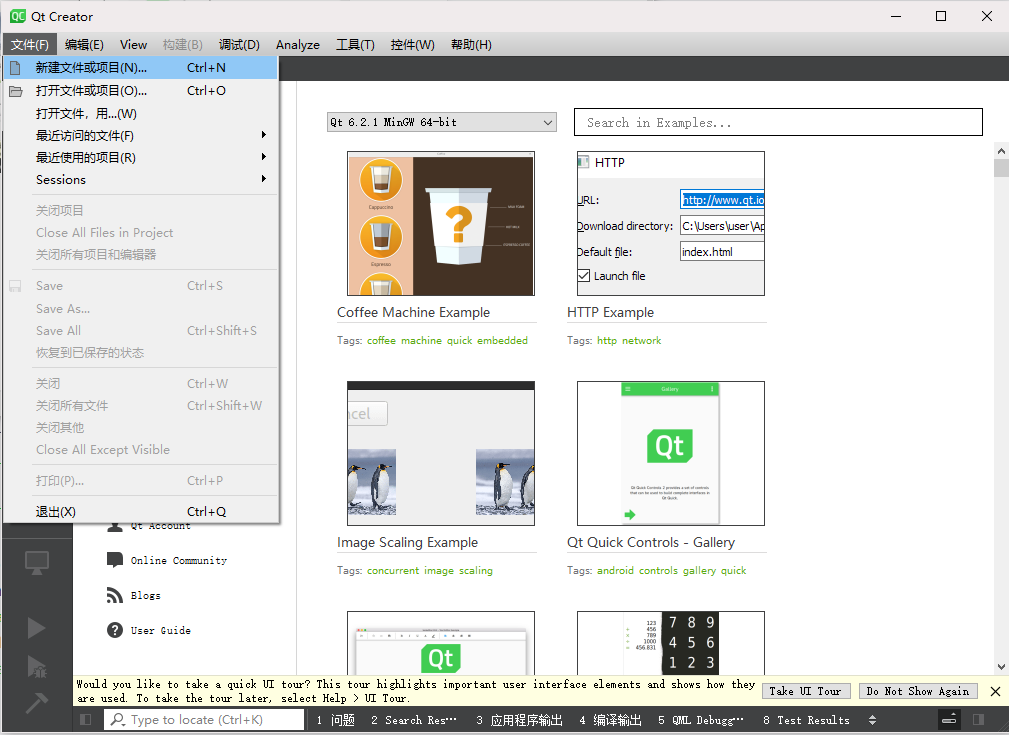Click the Qt Creator logo in the title bar

point(17,16)
